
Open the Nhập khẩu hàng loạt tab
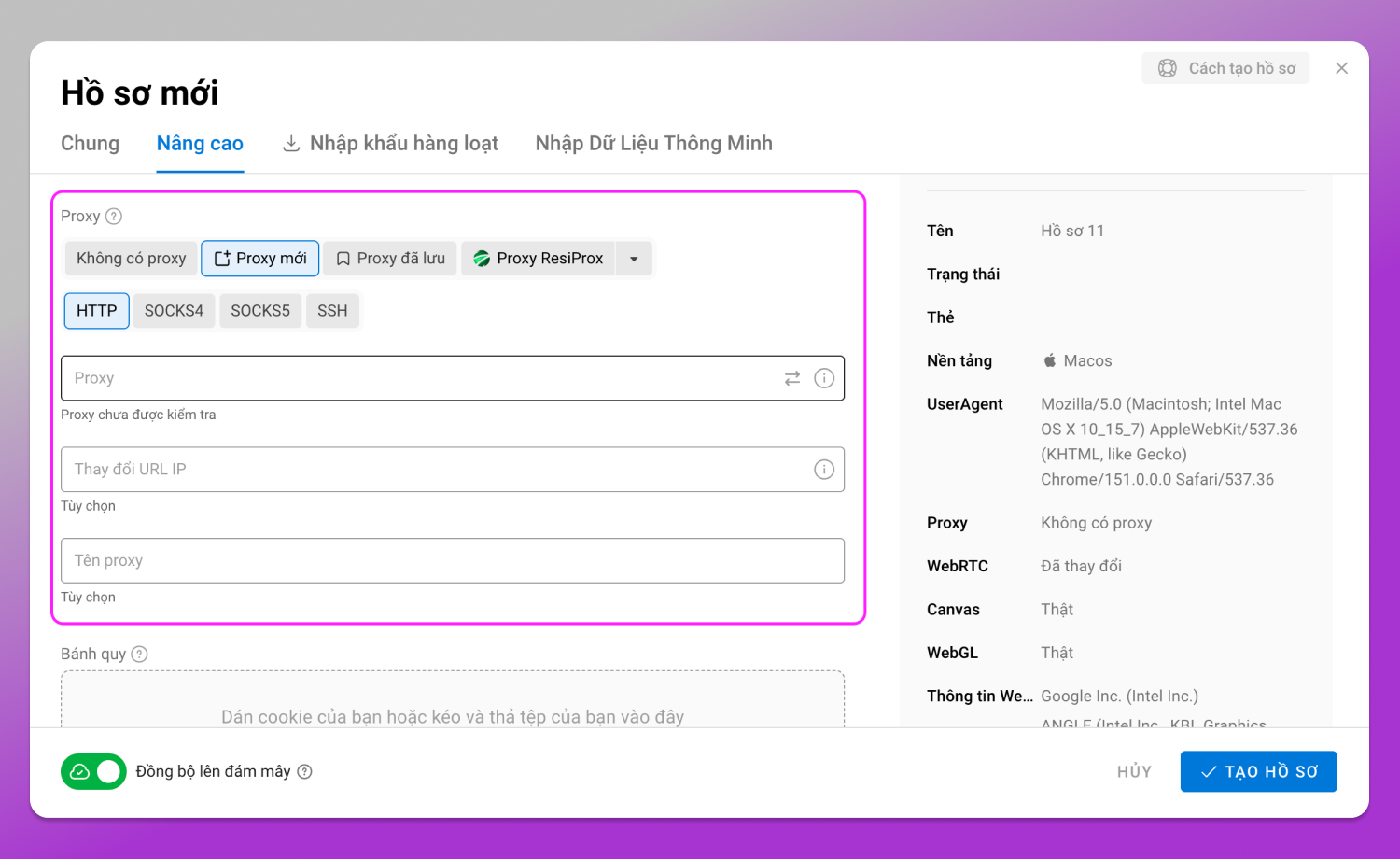click(390, 144)
